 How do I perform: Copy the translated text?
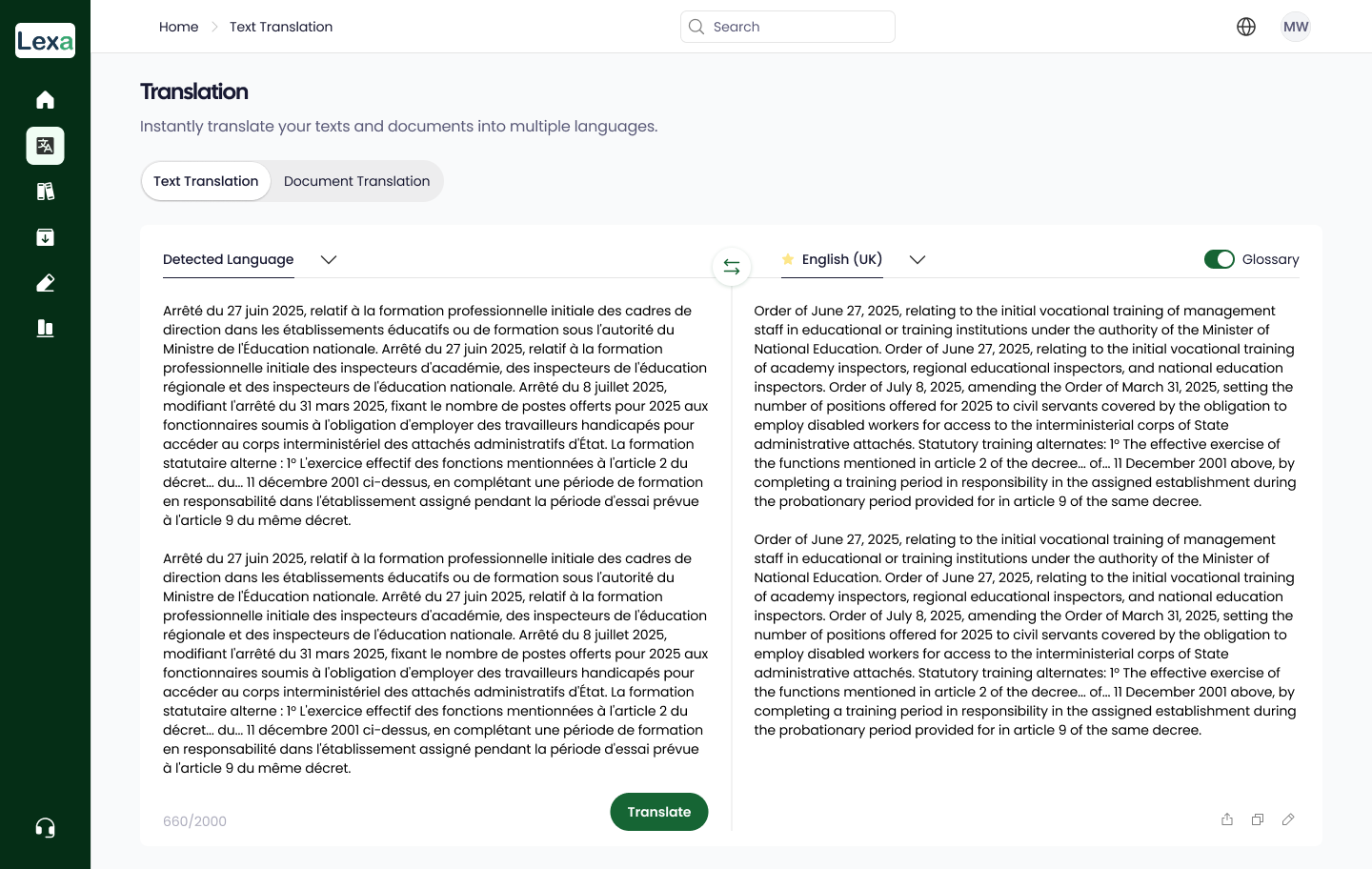click(1258, 819)
